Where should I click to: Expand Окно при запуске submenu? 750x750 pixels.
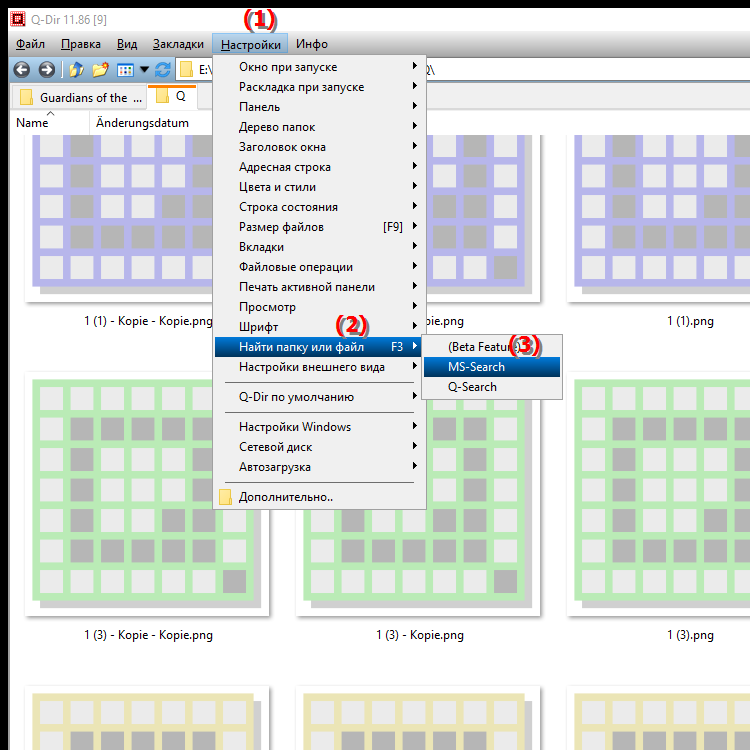pos(319,67)
